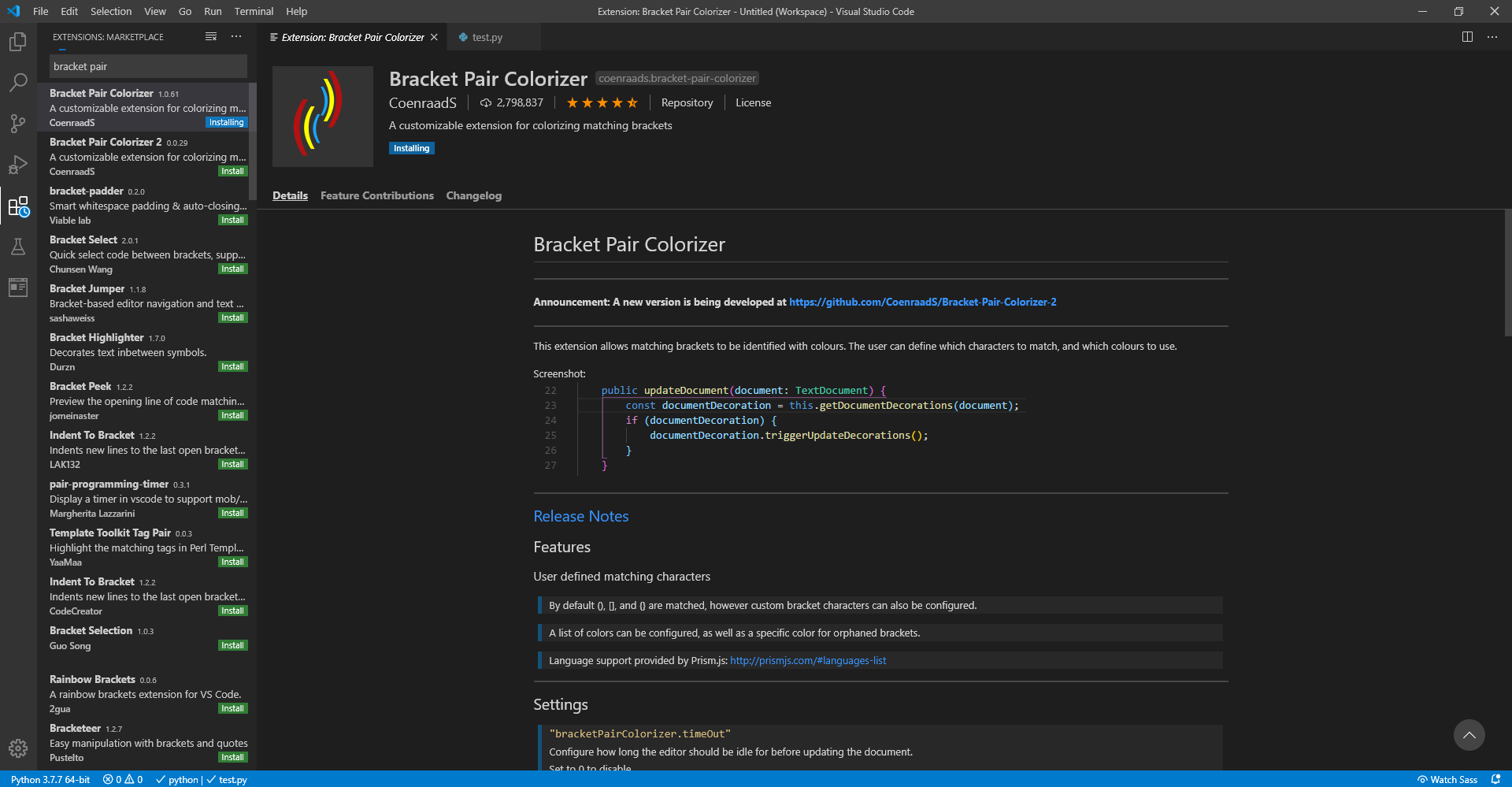Select Bracket Selection by Guo Song
1512x787 pixels.
pyautogui.click(x=146, y=644)
